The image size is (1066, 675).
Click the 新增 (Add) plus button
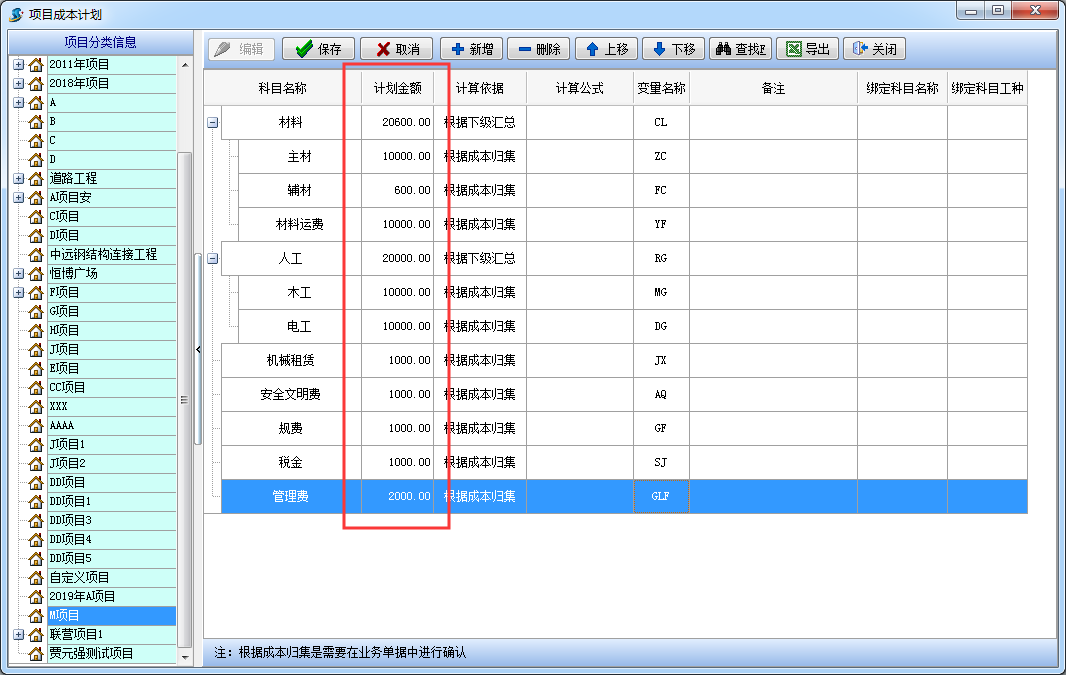[470, 49]
